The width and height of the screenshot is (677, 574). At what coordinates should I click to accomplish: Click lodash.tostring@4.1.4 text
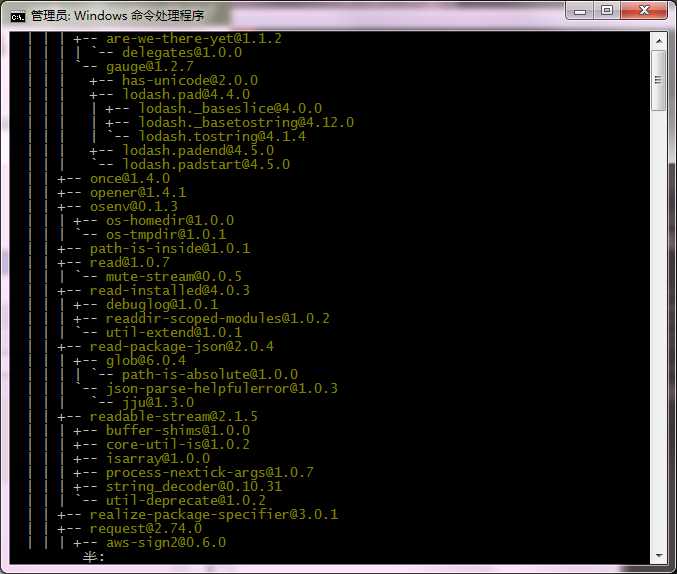(x=222, y=136)
